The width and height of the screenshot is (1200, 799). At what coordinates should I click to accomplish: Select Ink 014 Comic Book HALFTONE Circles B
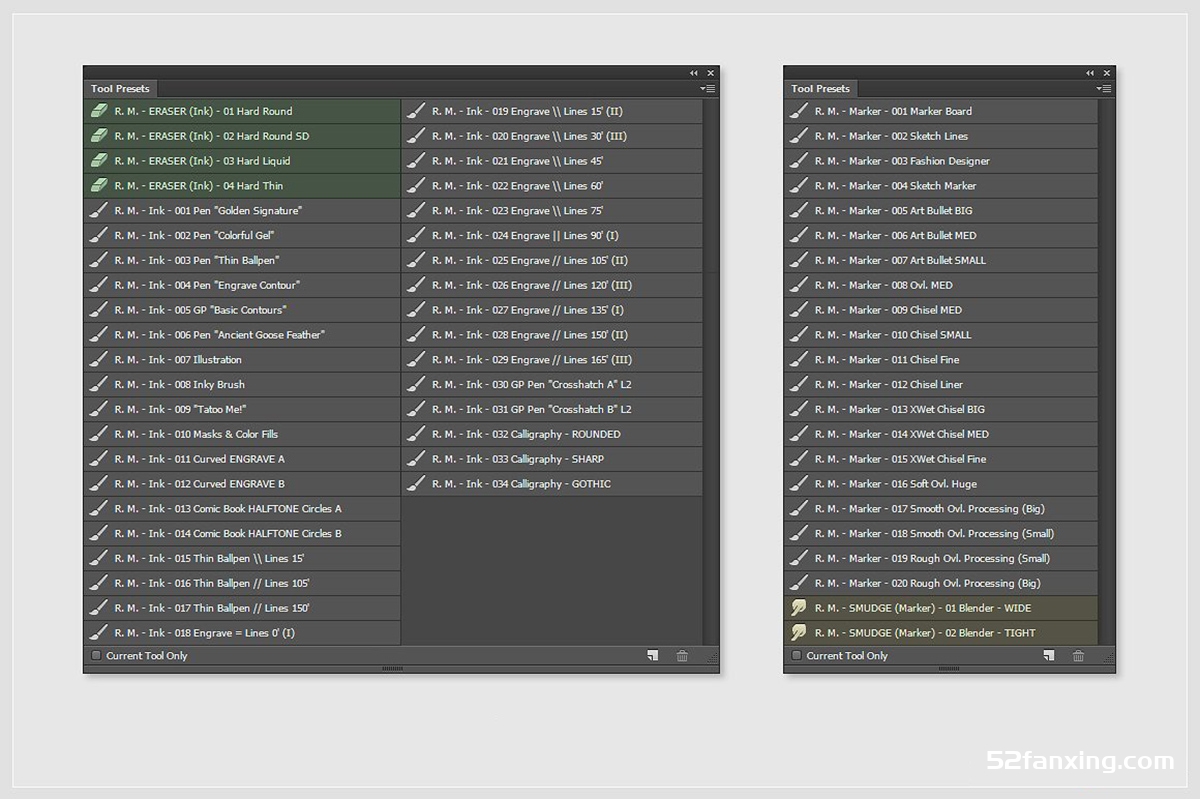pyautogui.click(x=242, y=534)
